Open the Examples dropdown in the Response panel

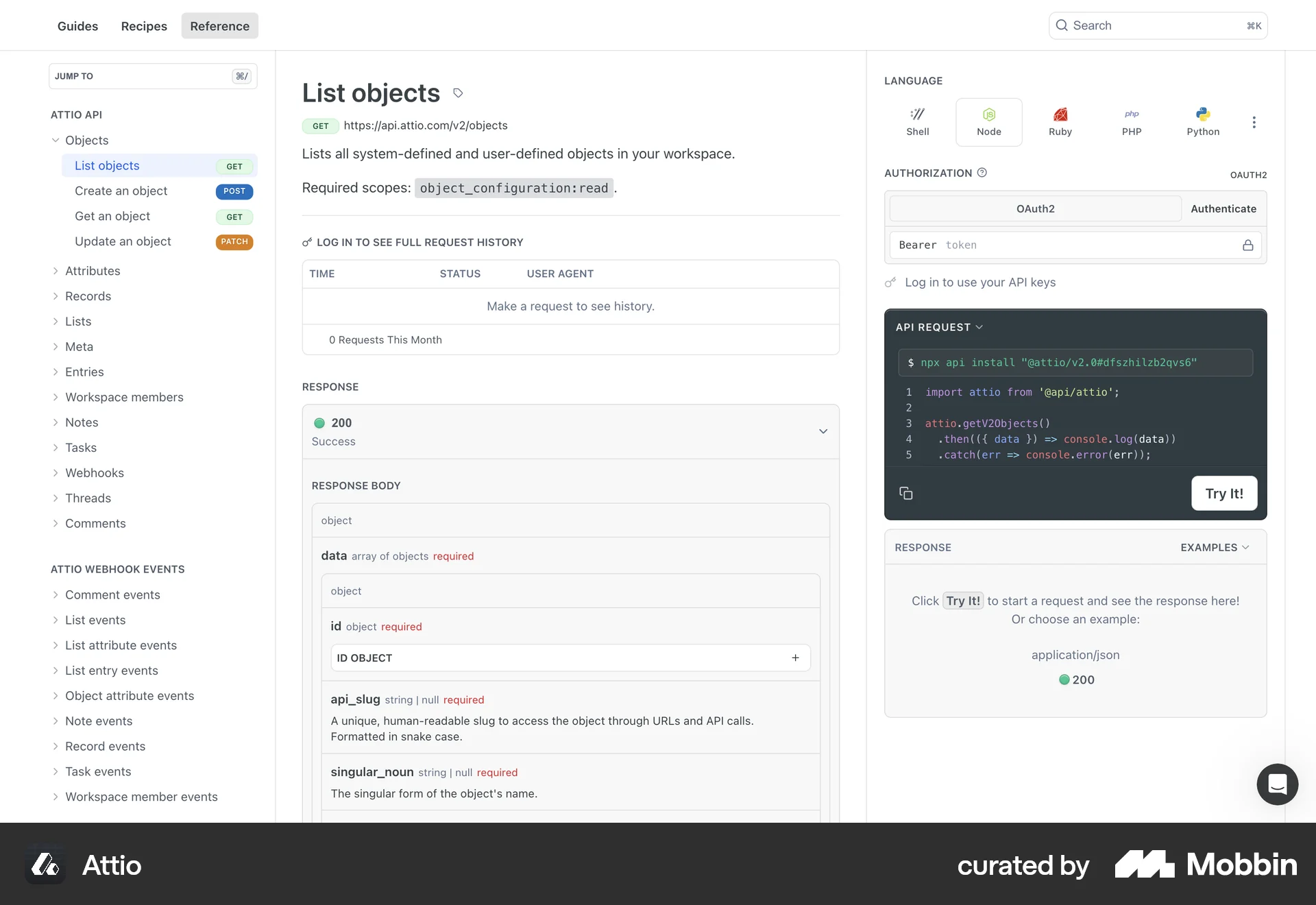pyautogui.click(x=1214, y=547)
